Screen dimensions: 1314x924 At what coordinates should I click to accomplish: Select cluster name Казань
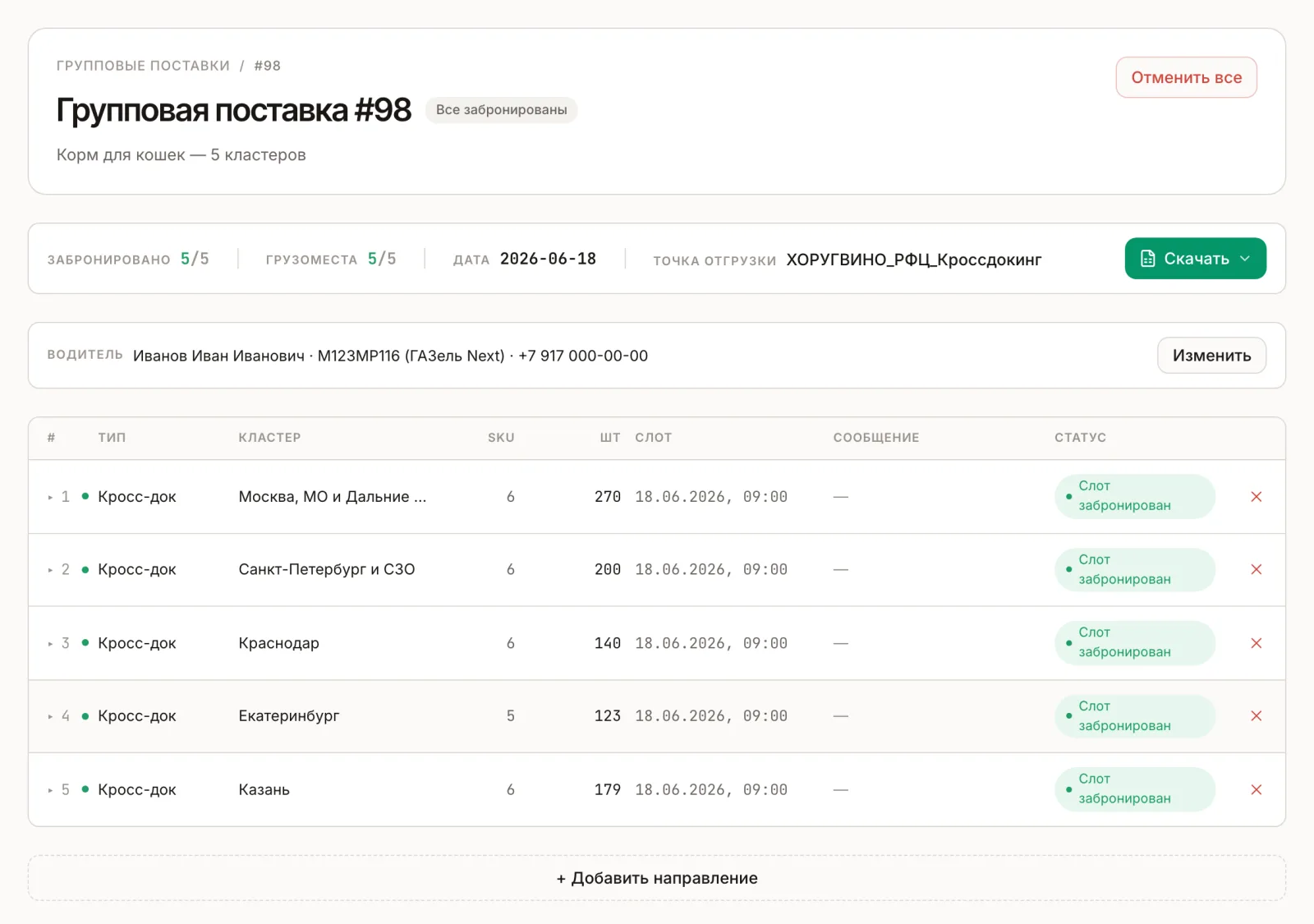[264, 790]
